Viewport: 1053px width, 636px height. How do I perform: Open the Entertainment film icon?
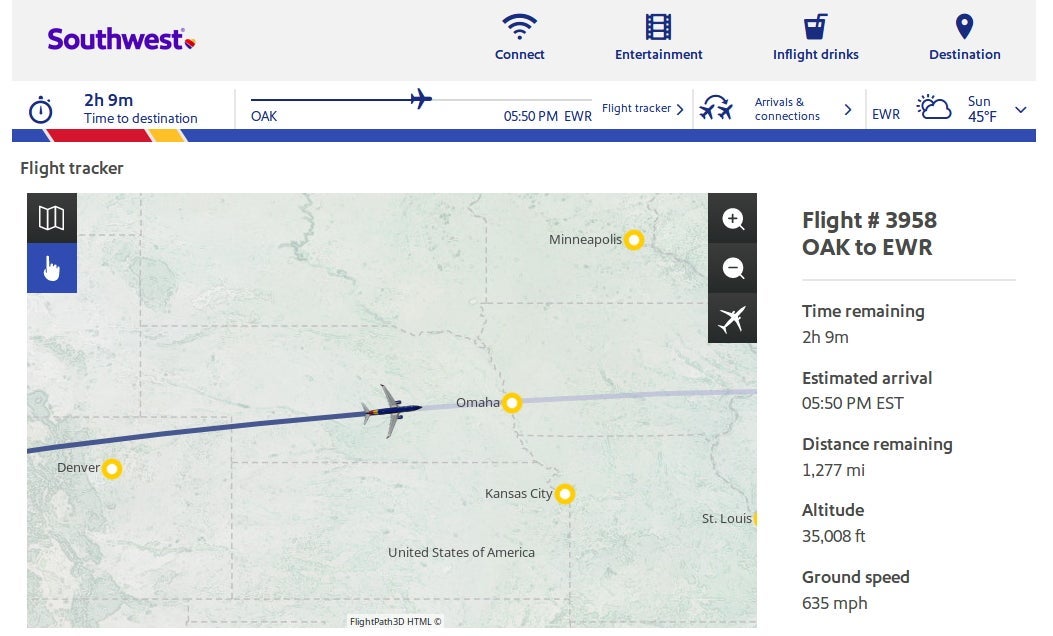pyautogui.click(x=658, y=26)
